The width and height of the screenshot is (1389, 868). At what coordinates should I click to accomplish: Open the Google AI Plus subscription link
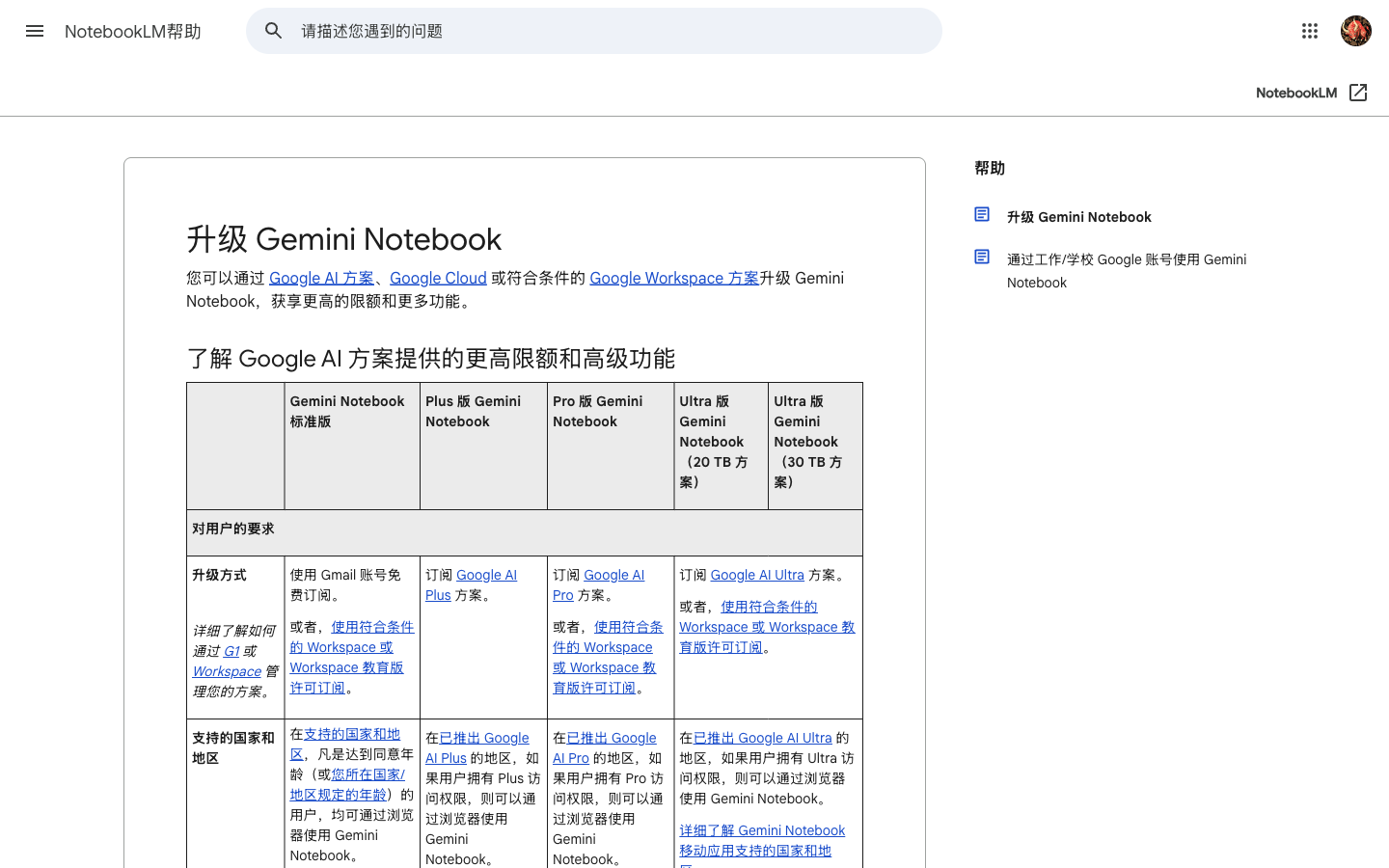(x=471, y=584)
